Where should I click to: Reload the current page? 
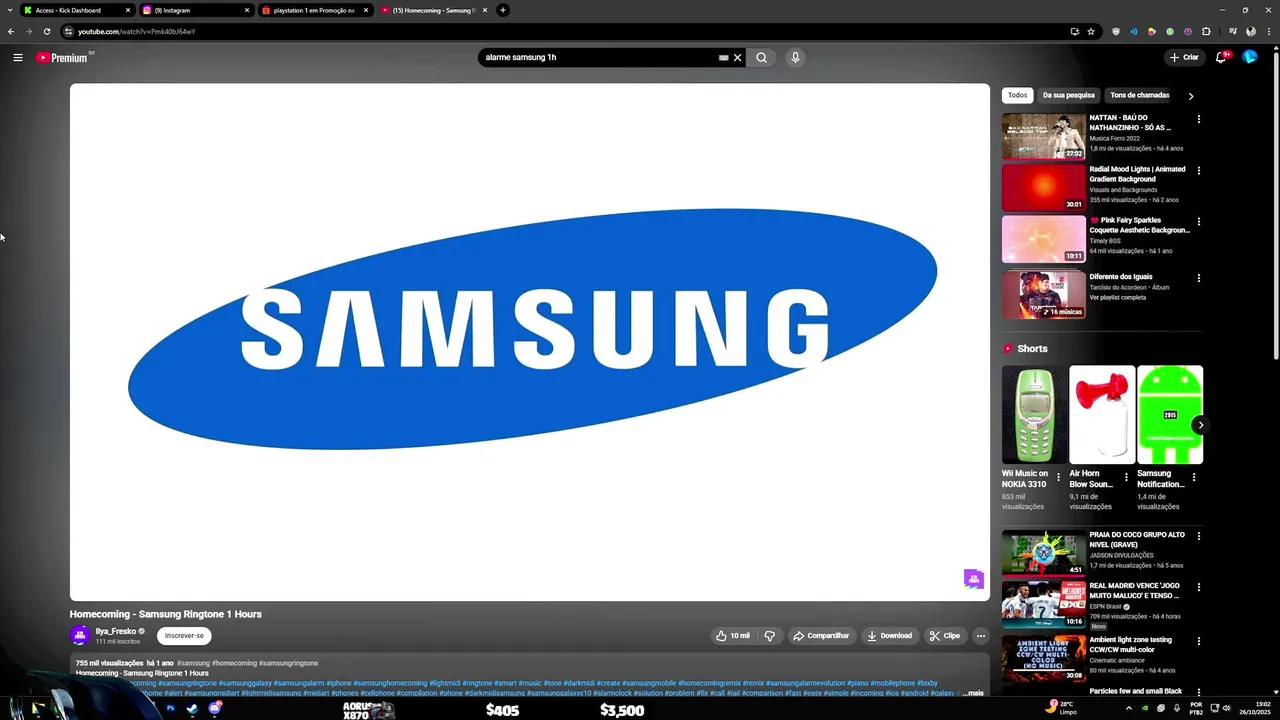46,31
